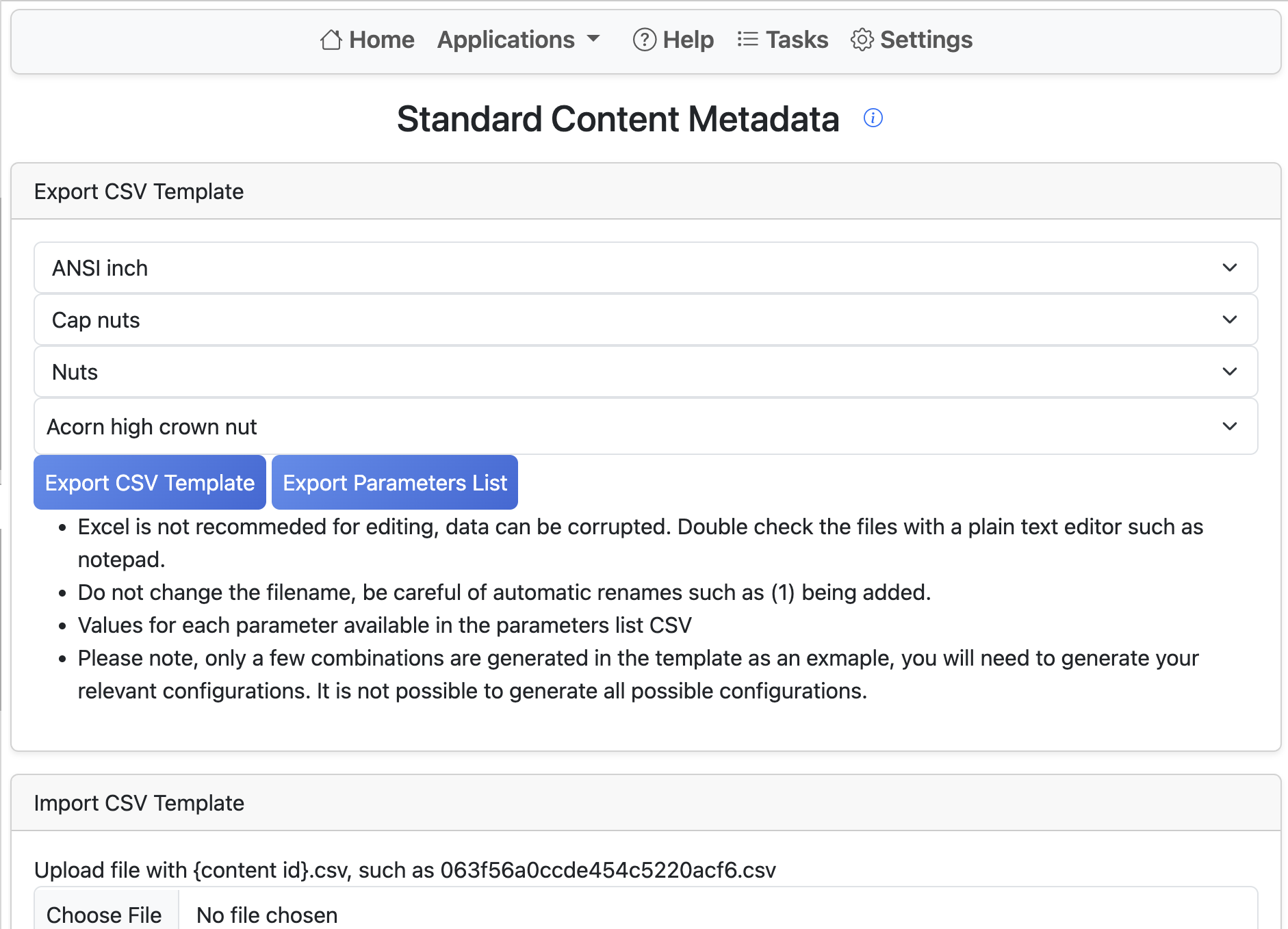Click the Tasks list icon

(x=749, y=40)
